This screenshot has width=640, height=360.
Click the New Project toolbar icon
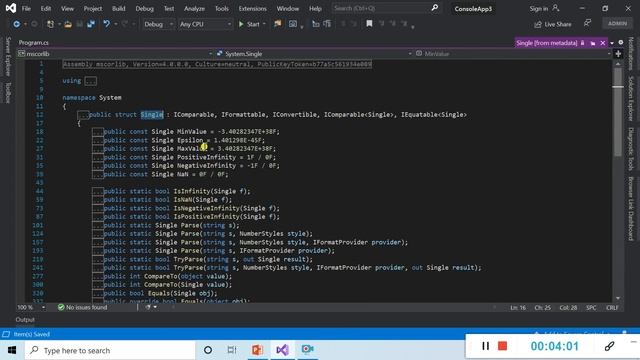(x=50, y=24)
